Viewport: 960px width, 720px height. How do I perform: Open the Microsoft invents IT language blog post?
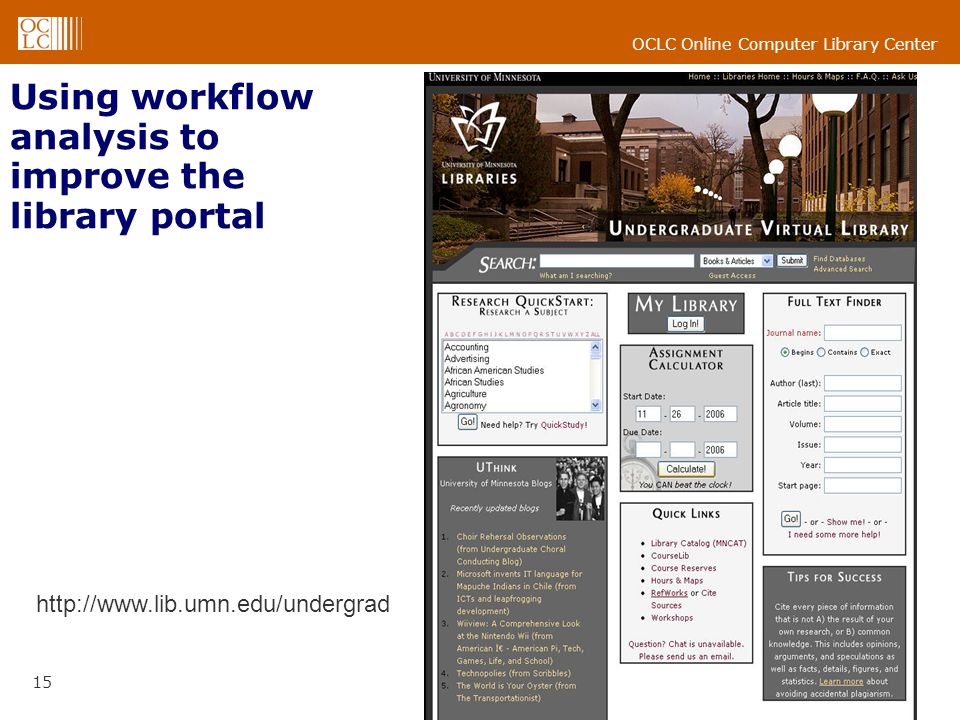tap(519, 593)
